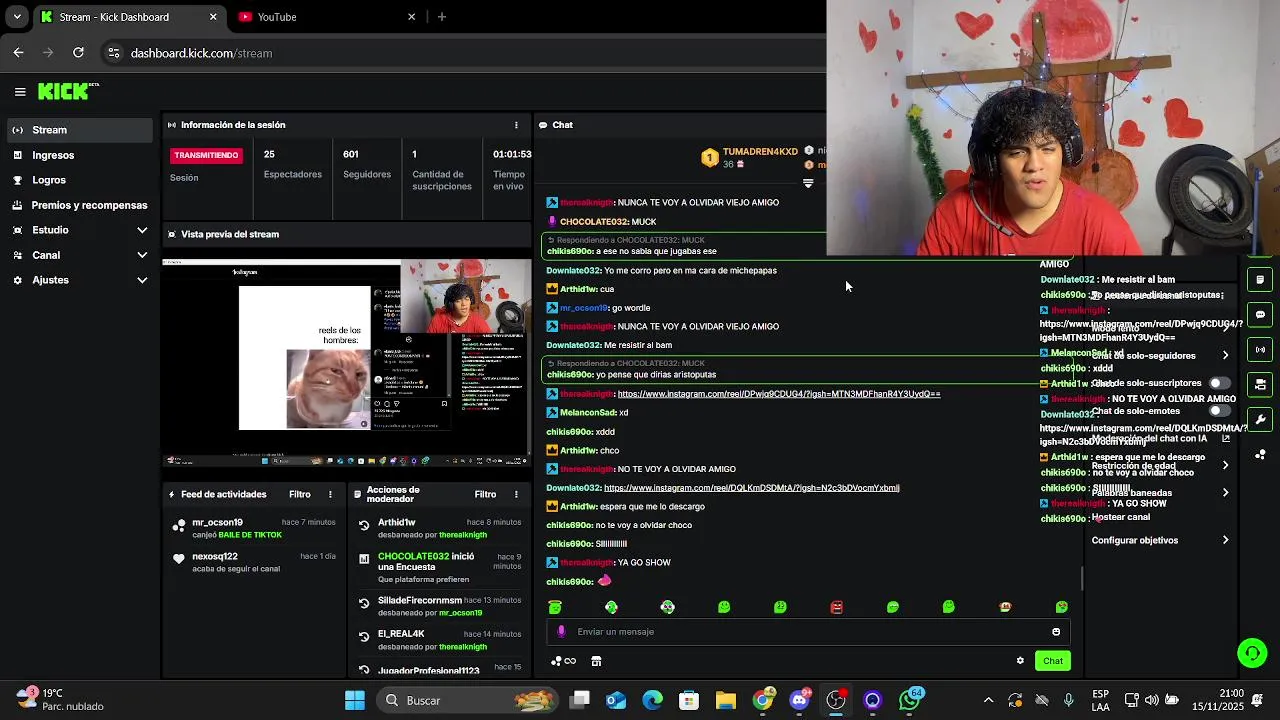Open Logros in the sidebar

click(x=80, y=180)
